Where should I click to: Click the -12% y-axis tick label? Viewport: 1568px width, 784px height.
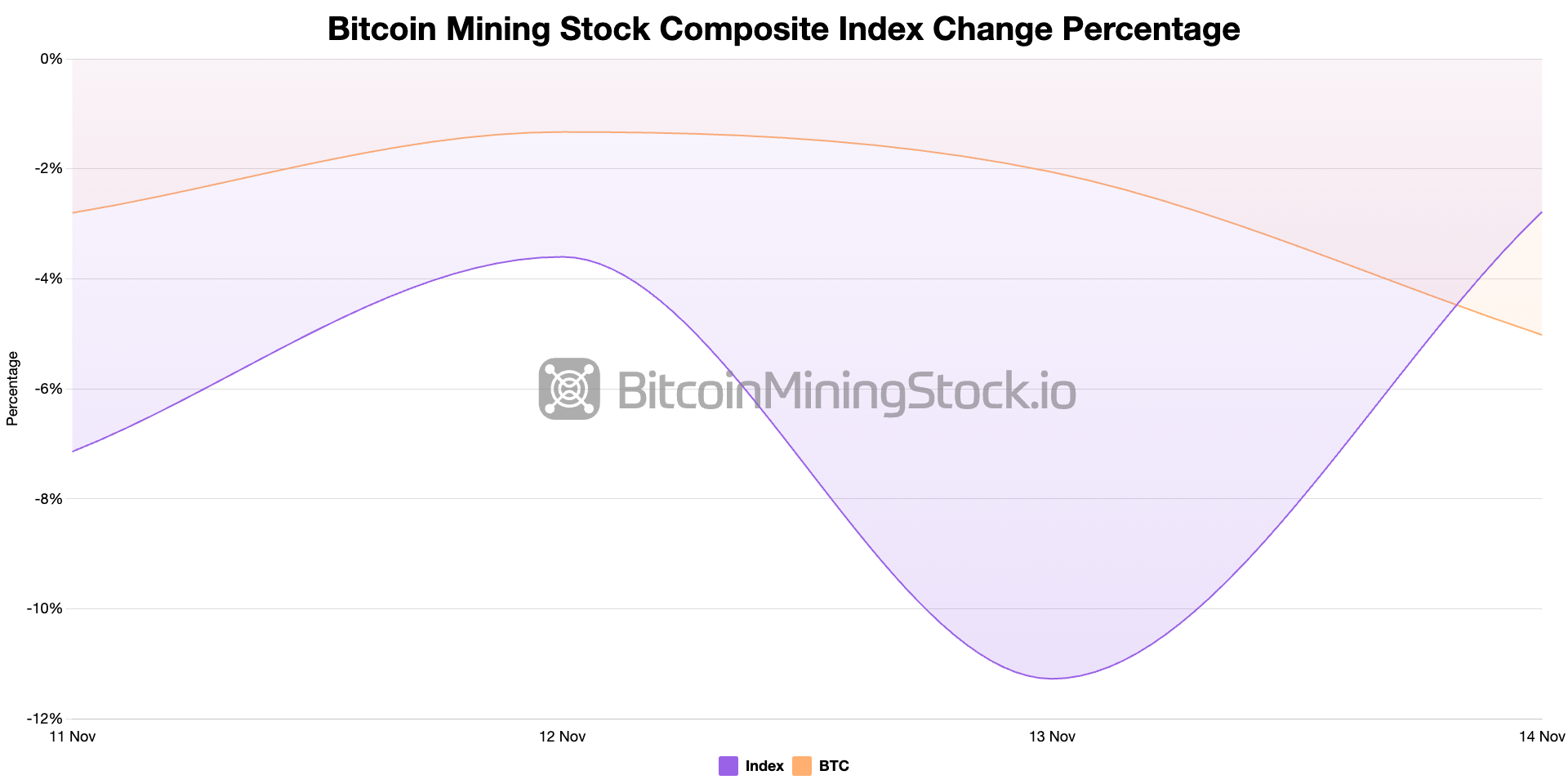coord(45,719)
